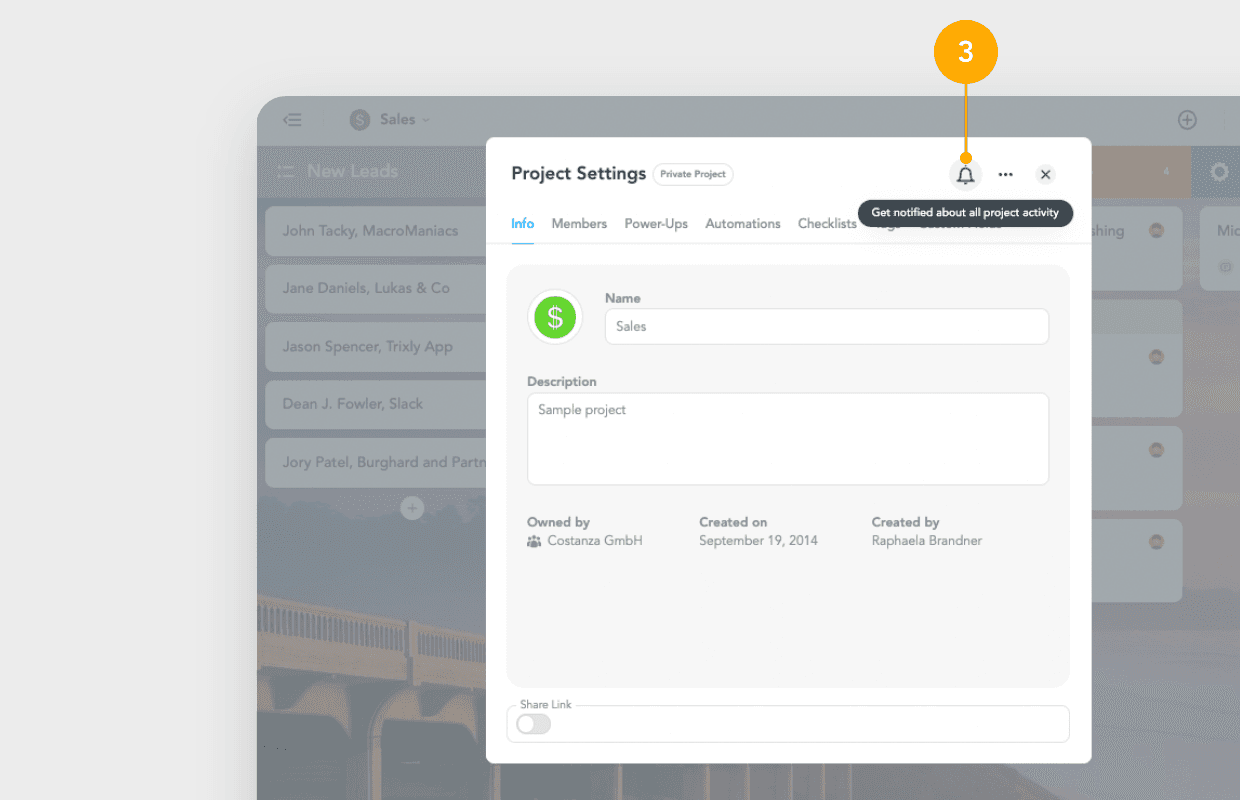The width and height of the screenshot is (1240, 800).
Task: Click the project Name input field
Action: (826, 327)
